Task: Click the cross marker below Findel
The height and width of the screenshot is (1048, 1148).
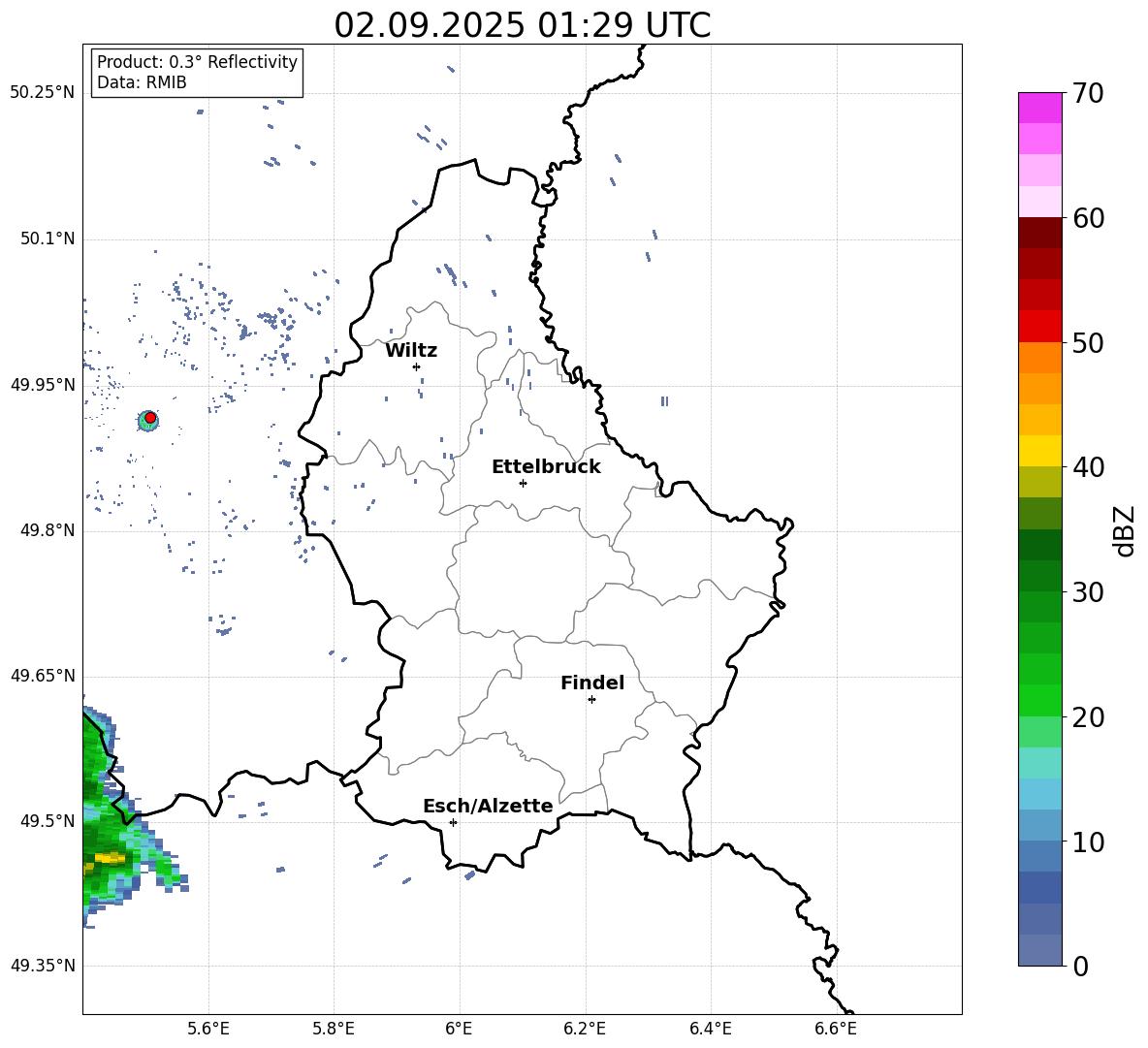Action: [591, 700]
